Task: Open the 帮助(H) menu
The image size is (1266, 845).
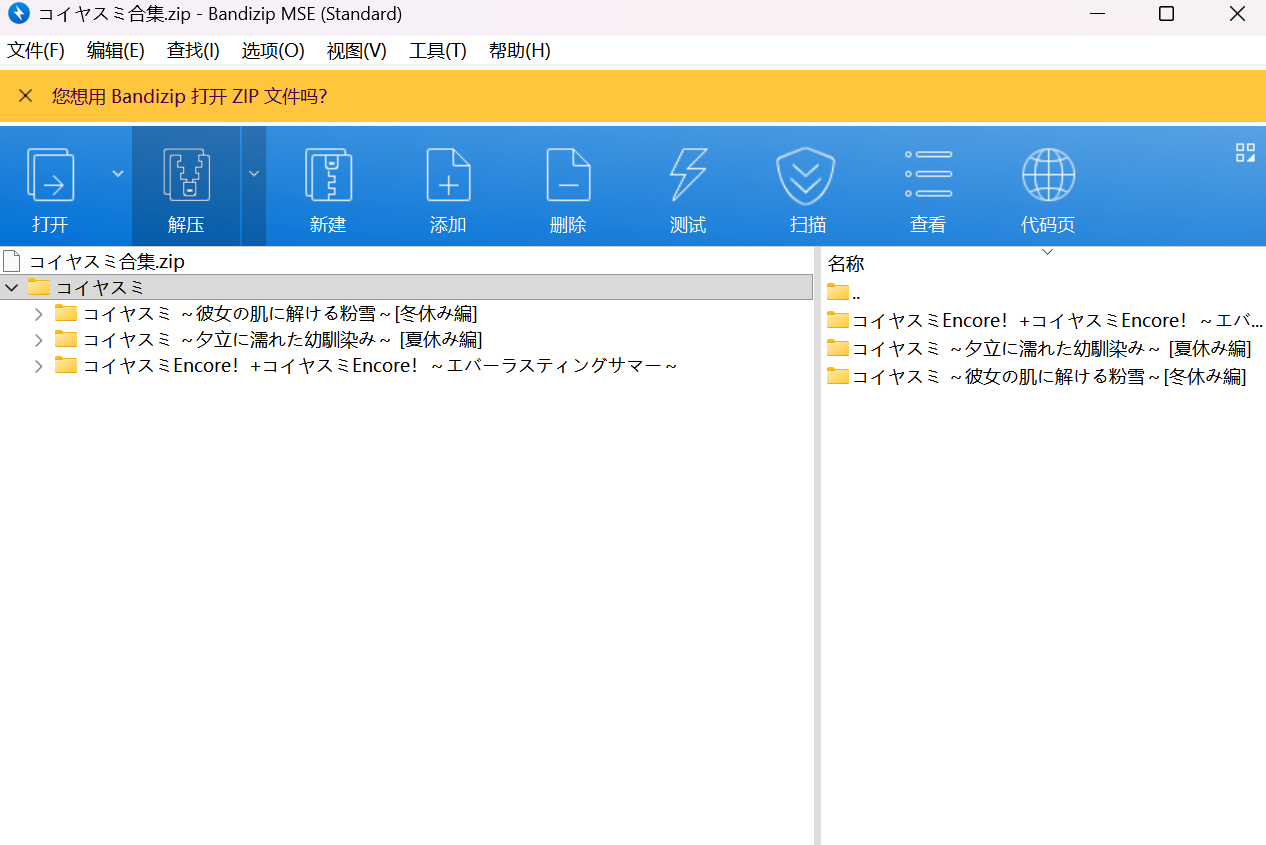Action: click(x=519, y=51)
